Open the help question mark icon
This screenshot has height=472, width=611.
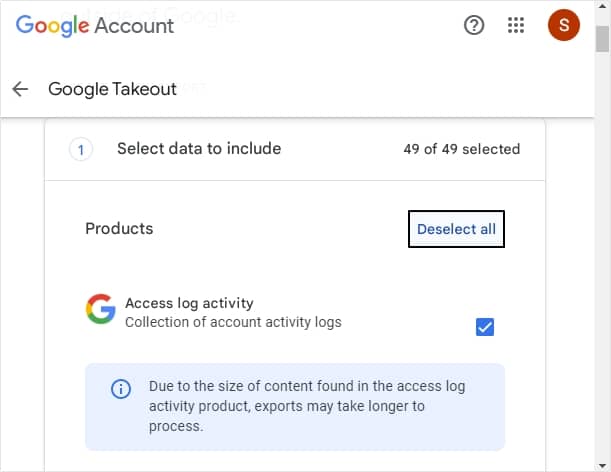(474, 26)
